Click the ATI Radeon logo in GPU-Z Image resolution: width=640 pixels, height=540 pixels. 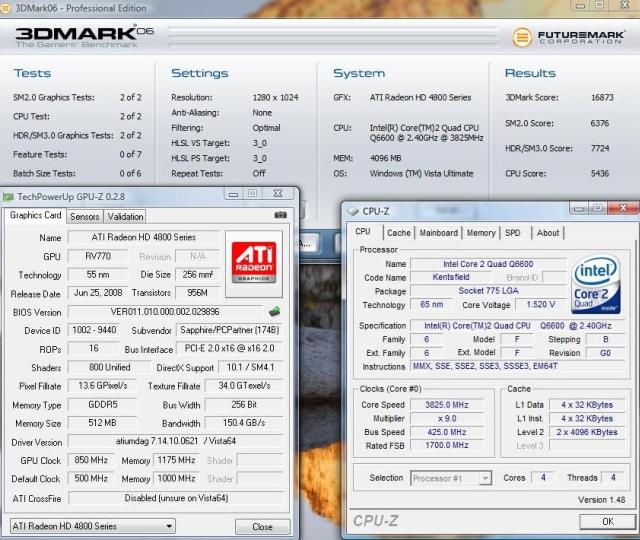coord(254,262)
